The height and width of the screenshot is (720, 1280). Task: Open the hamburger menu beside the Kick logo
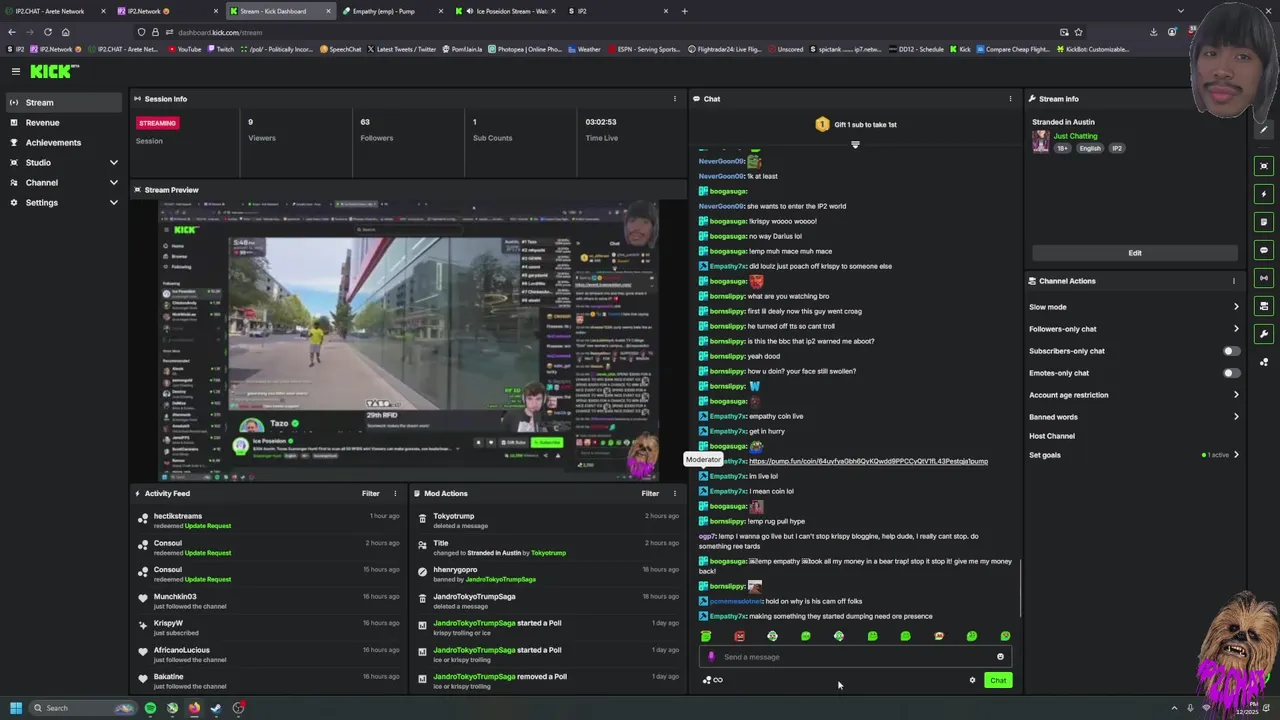(16, 71)
